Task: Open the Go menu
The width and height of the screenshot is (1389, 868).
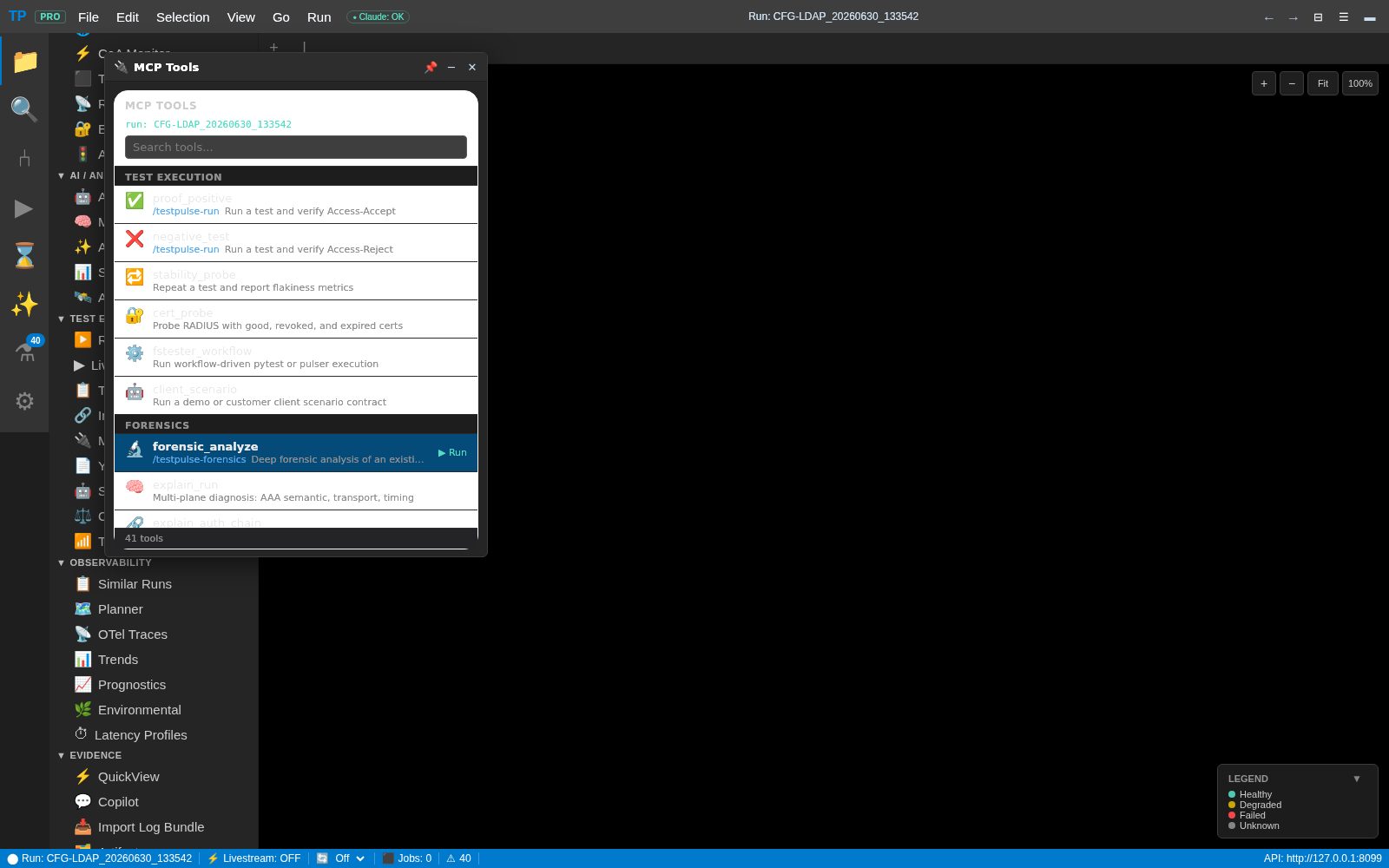Action: [x=281, y=17]
